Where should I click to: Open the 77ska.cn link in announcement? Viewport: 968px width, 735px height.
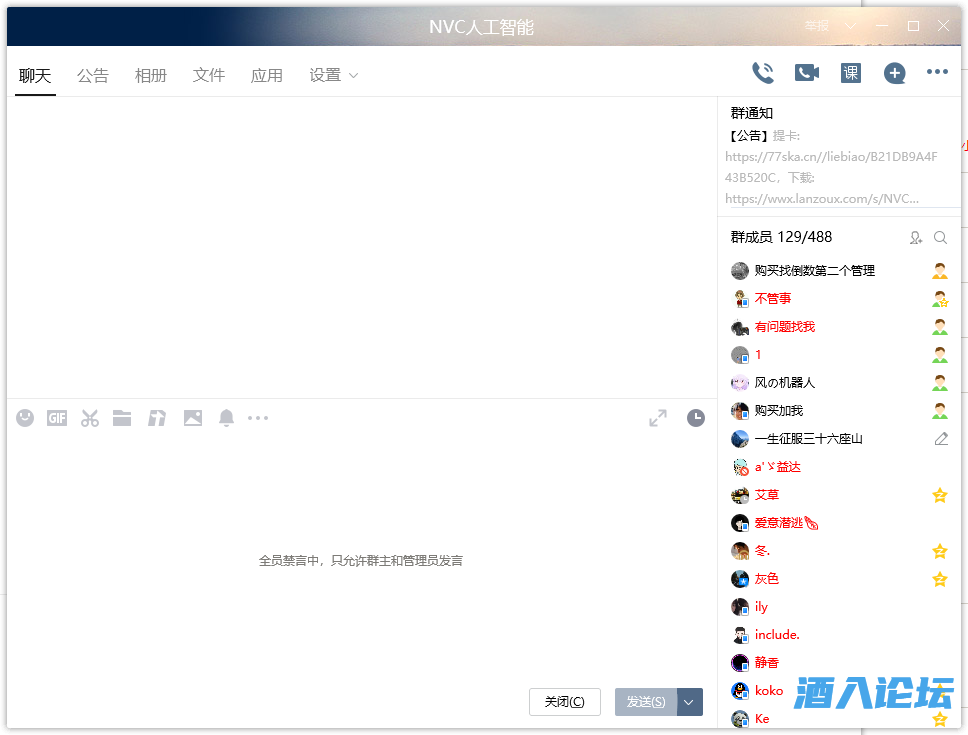tap(831, 167)
